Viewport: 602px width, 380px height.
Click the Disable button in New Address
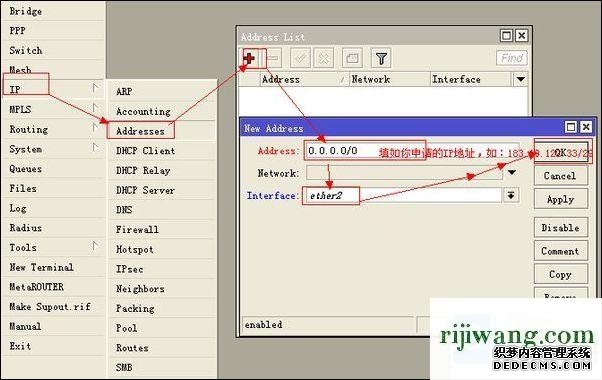[561, 228]
